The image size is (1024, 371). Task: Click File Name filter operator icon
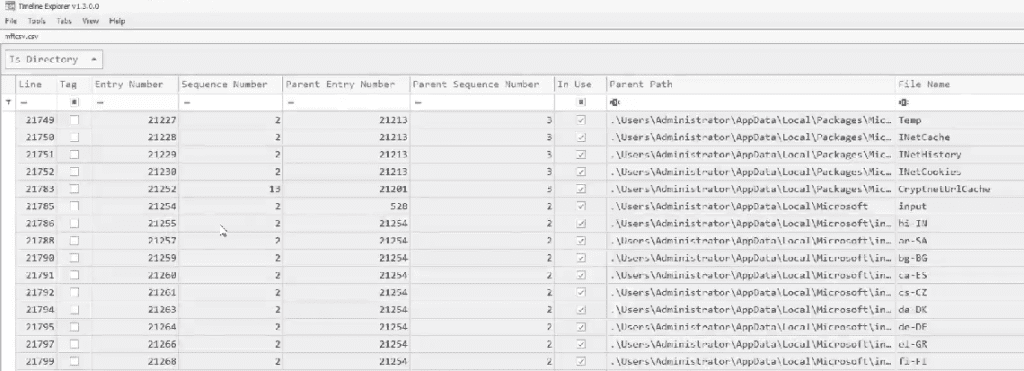pos(904,103)
